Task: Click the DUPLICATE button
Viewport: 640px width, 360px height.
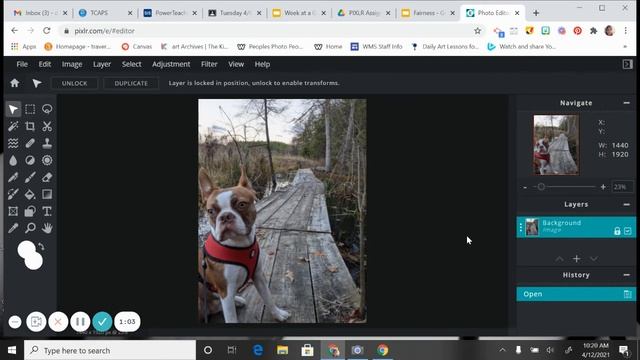Action: [131, 83]
